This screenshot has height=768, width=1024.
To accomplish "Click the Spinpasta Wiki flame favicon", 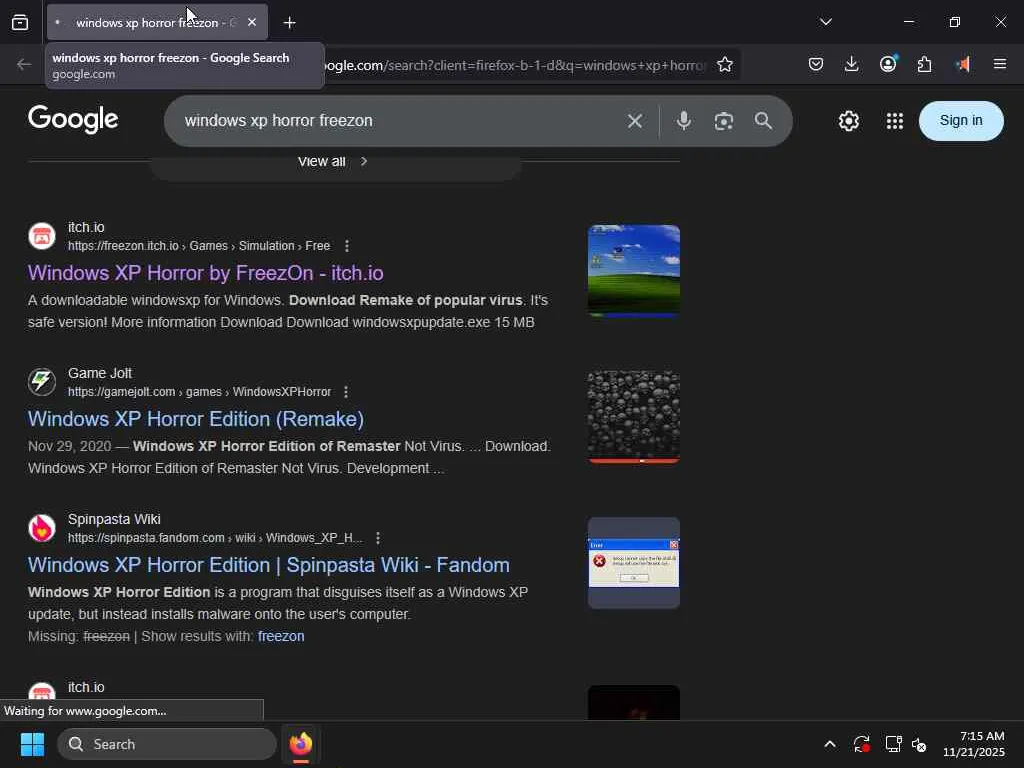I will (42, 528).
